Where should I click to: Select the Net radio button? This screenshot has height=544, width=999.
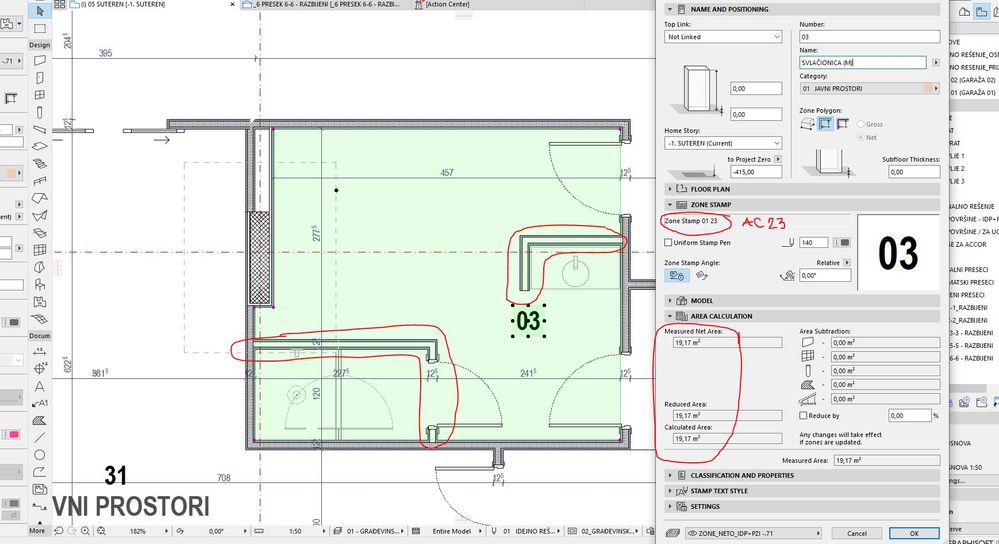861,137
